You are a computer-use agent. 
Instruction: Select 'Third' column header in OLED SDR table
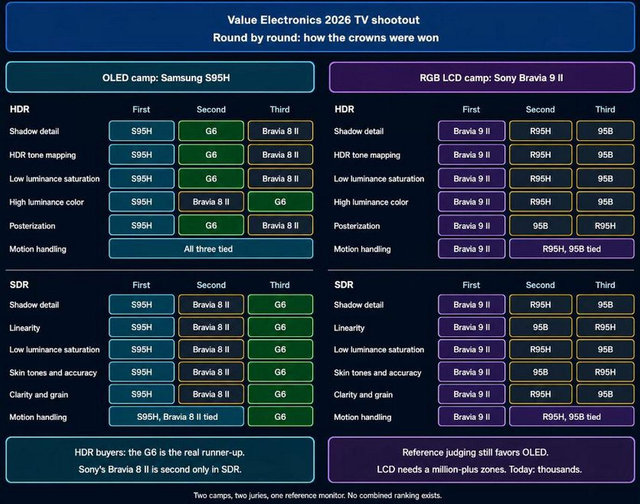click(280, 285)
